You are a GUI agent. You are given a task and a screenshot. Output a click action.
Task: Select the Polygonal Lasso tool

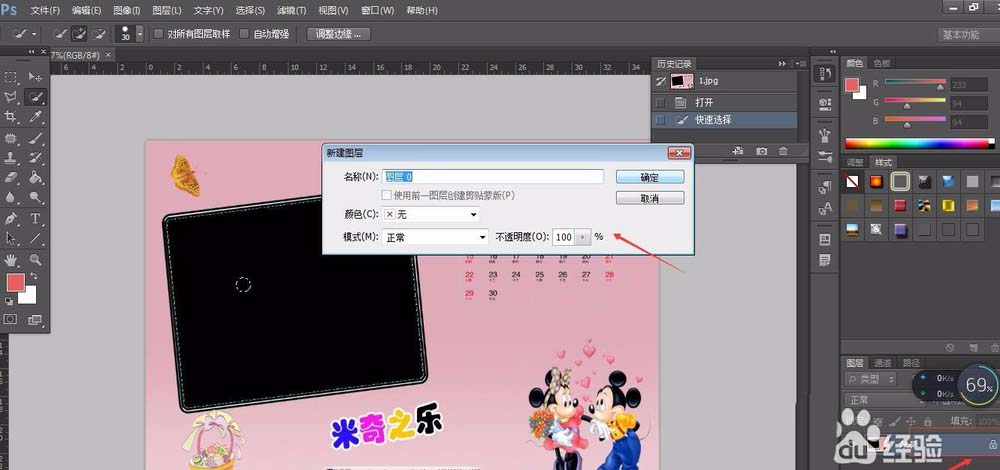tap(11, 97)
